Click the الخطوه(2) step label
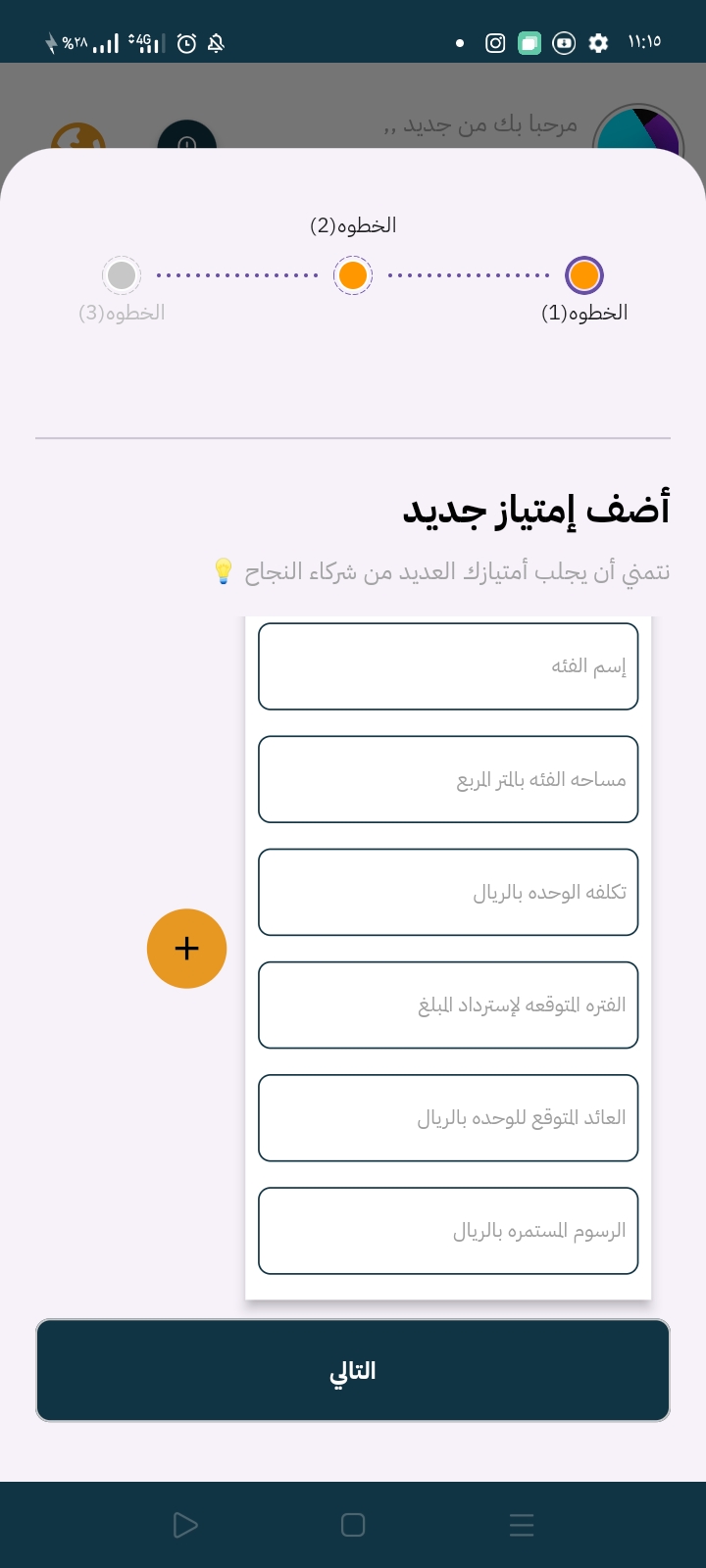Screen dimensions: 706x1568 (x=353, y=225)
